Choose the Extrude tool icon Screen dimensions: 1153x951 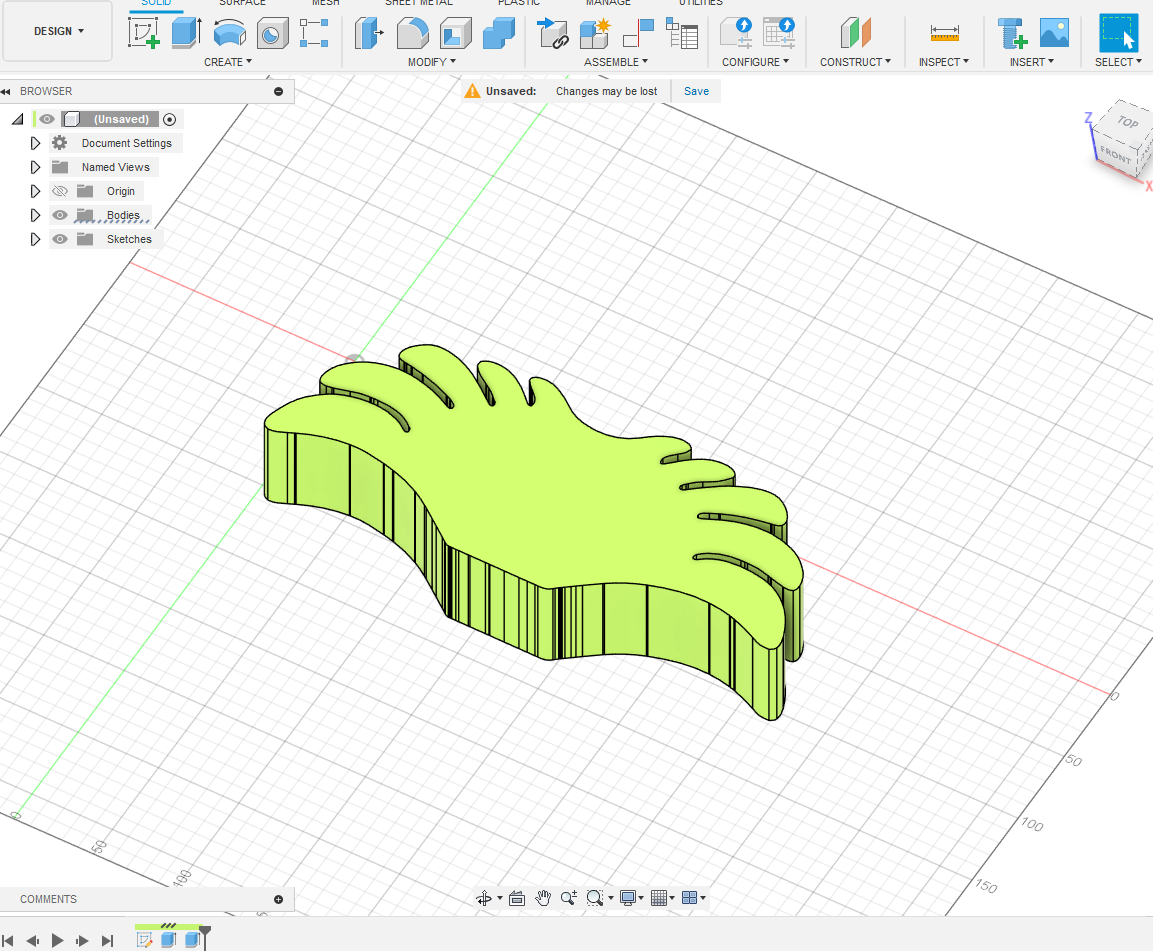pos(186,33)
